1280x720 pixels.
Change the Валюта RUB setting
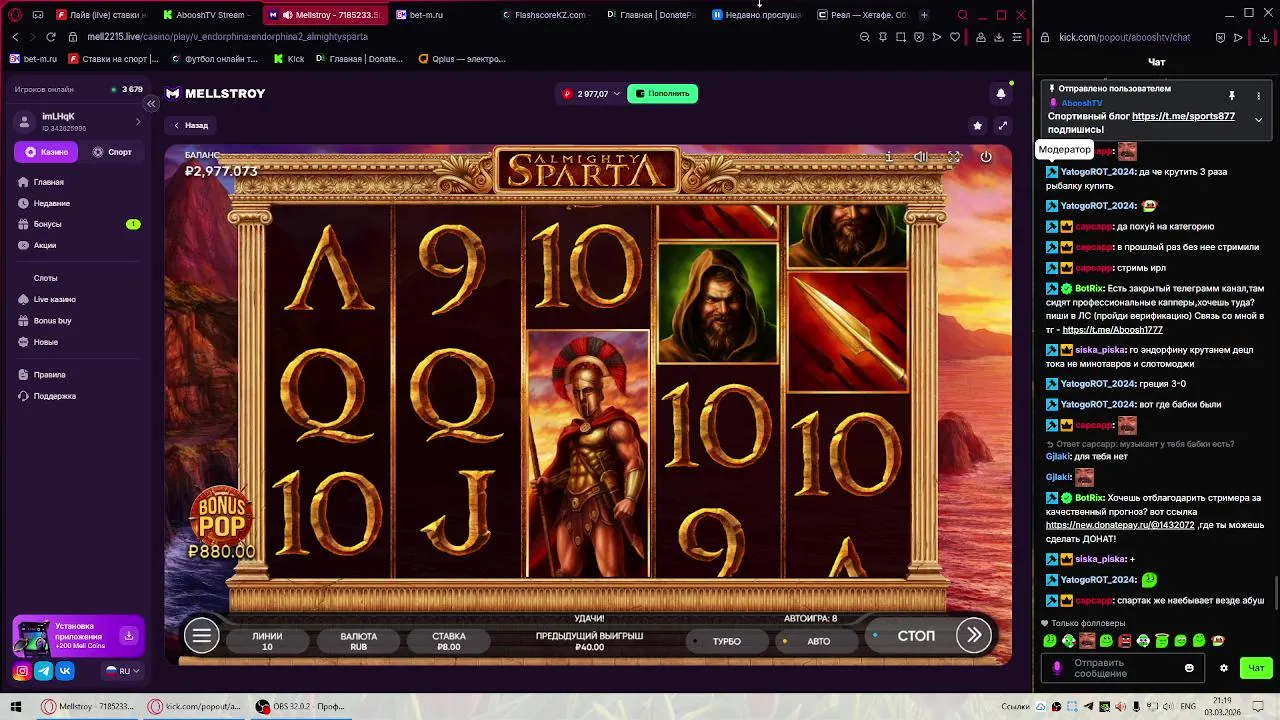point(358,641)
